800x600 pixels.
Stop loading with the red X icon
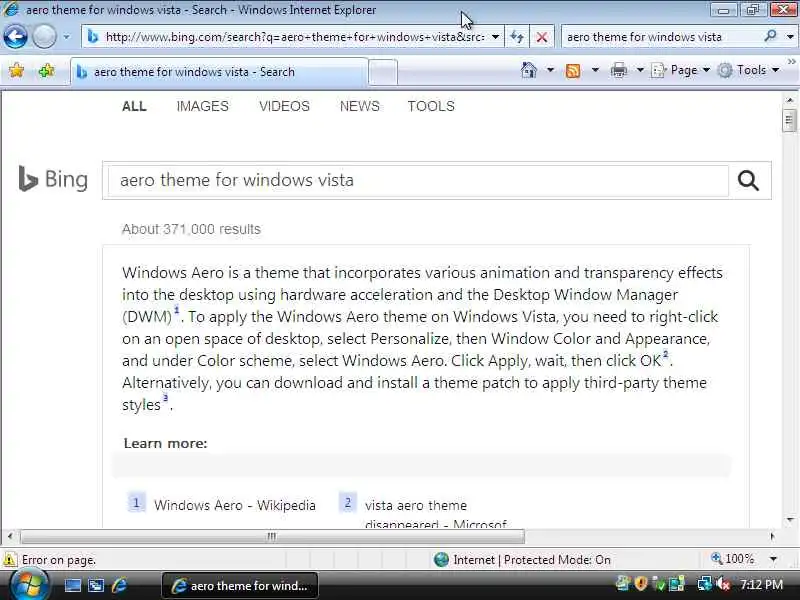click(542, 37)
